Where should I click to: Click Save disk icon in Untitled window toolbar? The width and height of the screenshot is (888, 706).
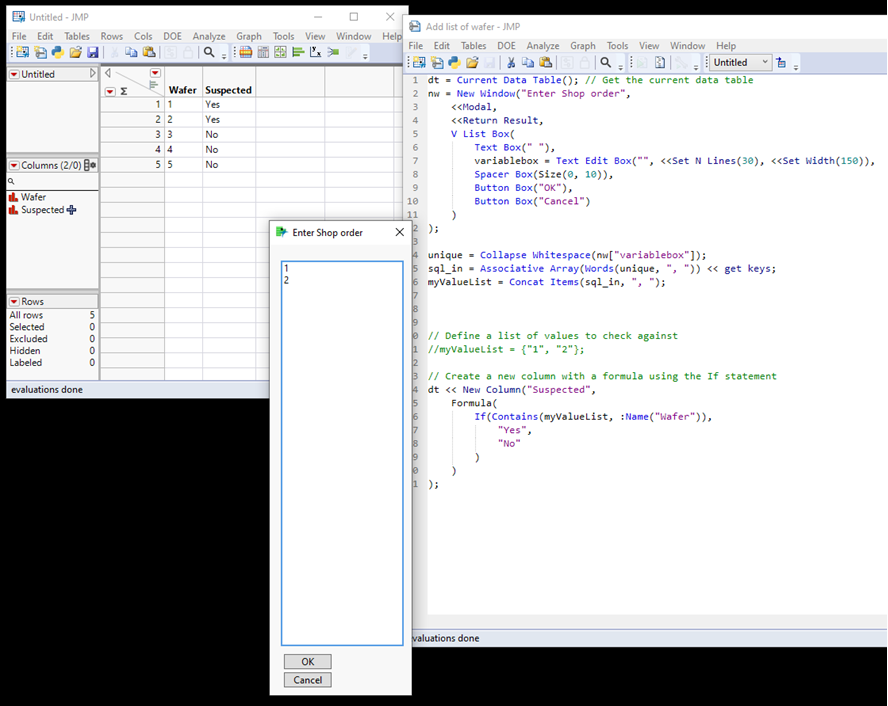(x=93, y=53)
